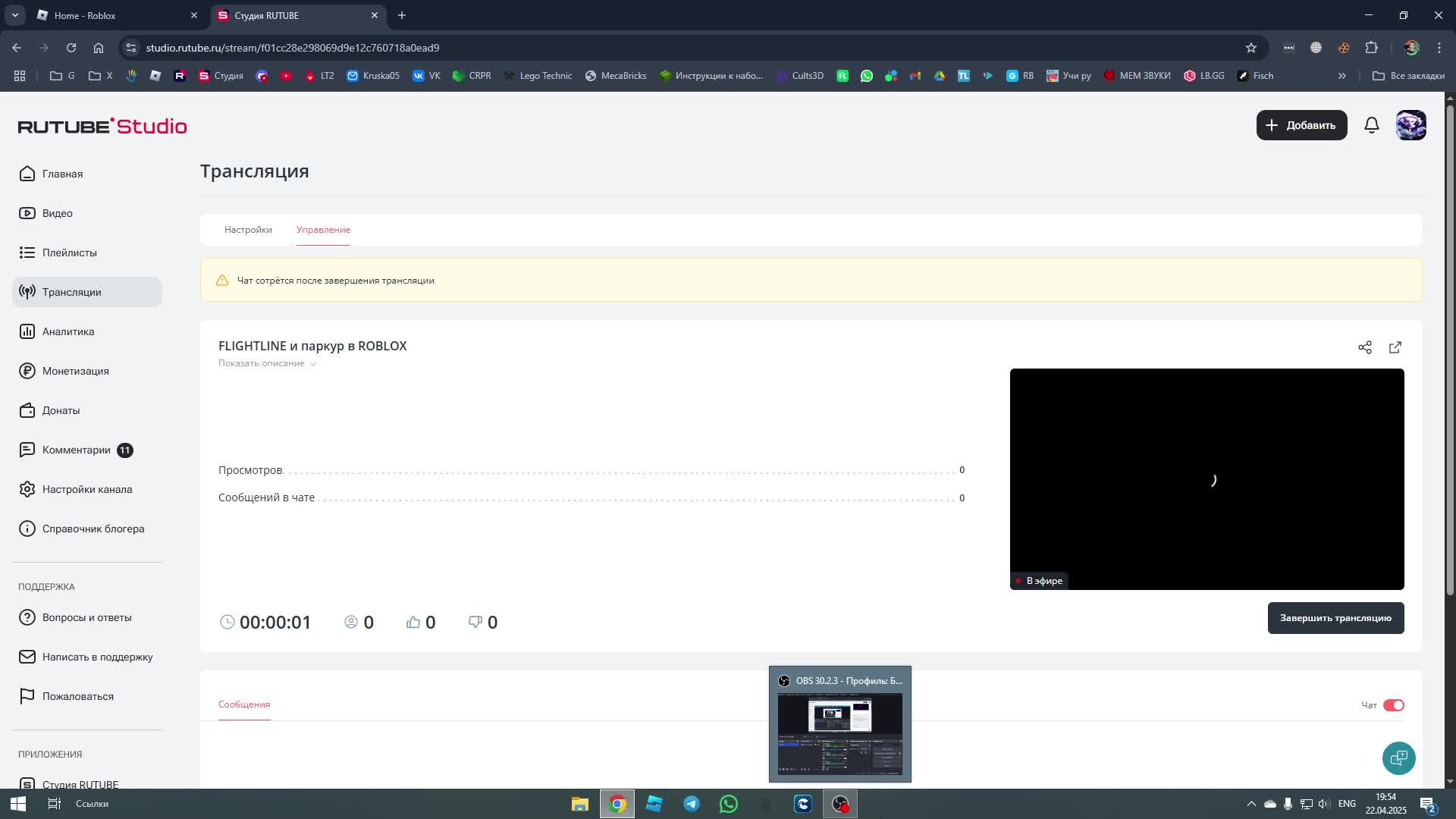The width and height of the screenshot is (1456, 819).
Task: Open the YouTube bookmark icon
Action: (x=286, y=76)
